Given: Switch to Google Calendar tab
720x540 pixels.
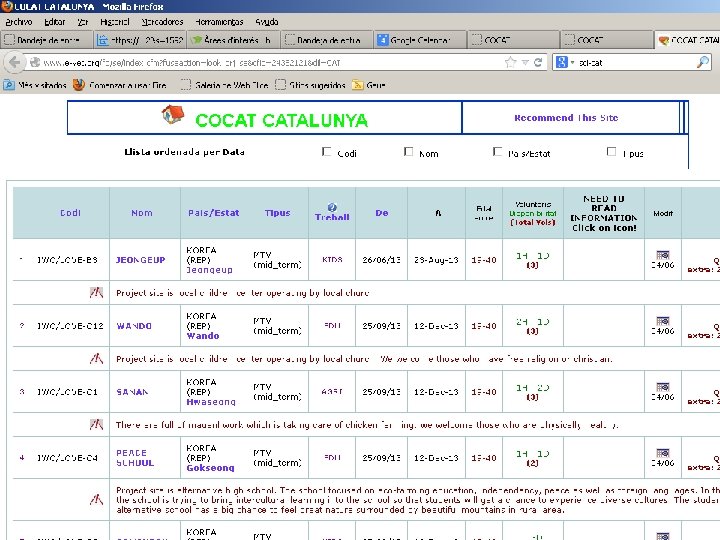Looking at the screenshot, I should pos(420,40).
